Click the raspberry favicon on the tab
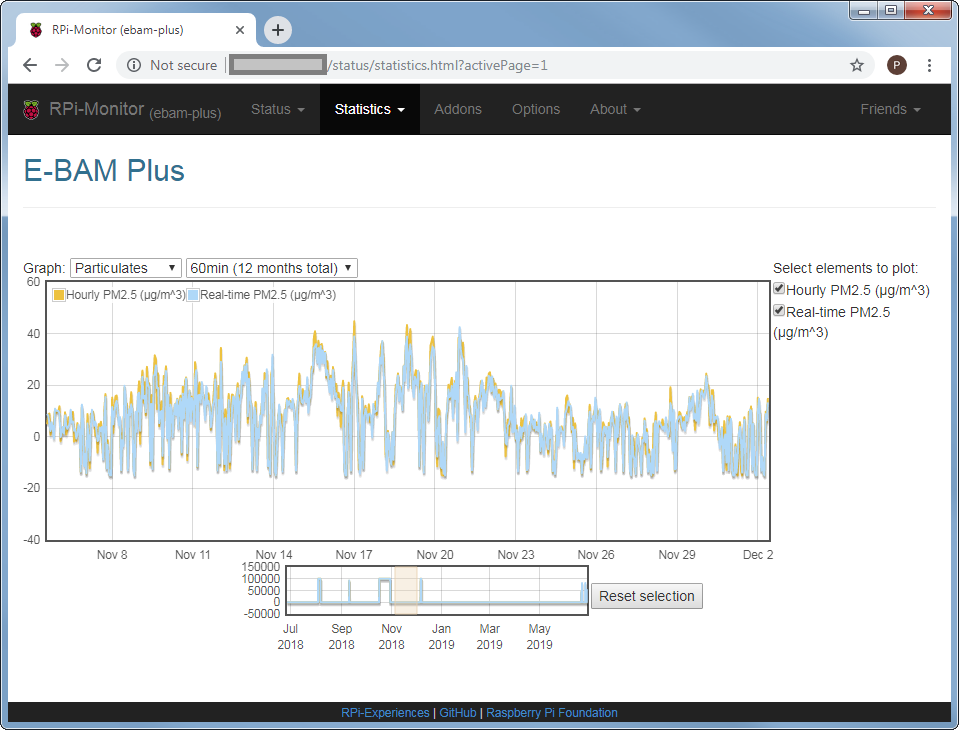This screenshot has width=959, height=730. pyautogui.click(x=36, y=30)
